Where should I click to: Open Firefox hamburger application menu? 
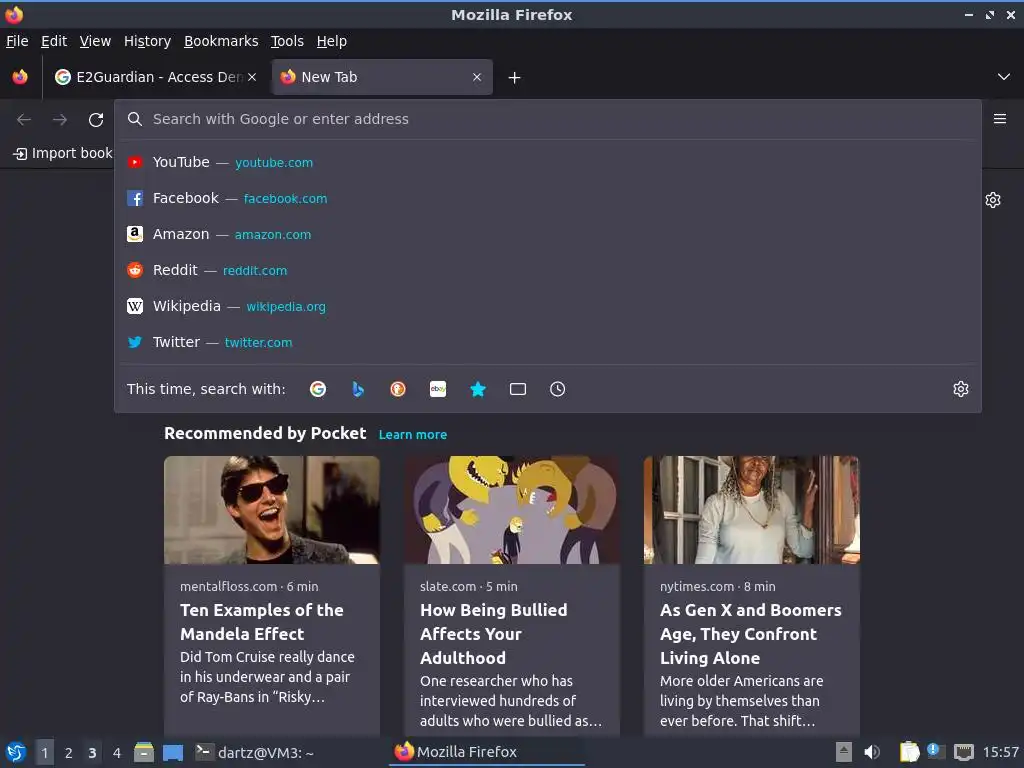point(1000,119)
